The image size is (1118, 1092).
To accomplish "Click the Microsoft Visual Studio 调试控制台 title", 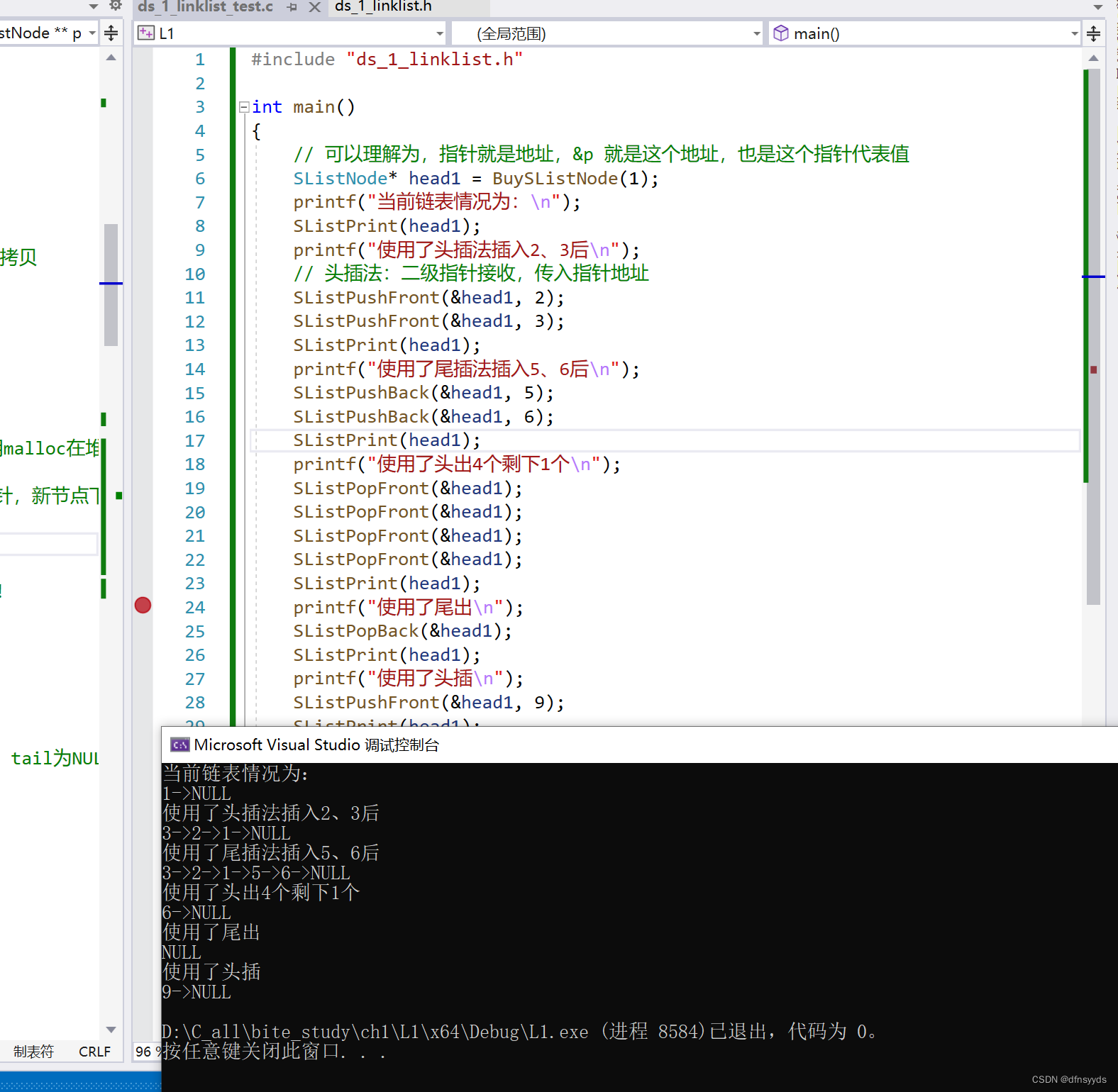I will (x=316, y=745).
